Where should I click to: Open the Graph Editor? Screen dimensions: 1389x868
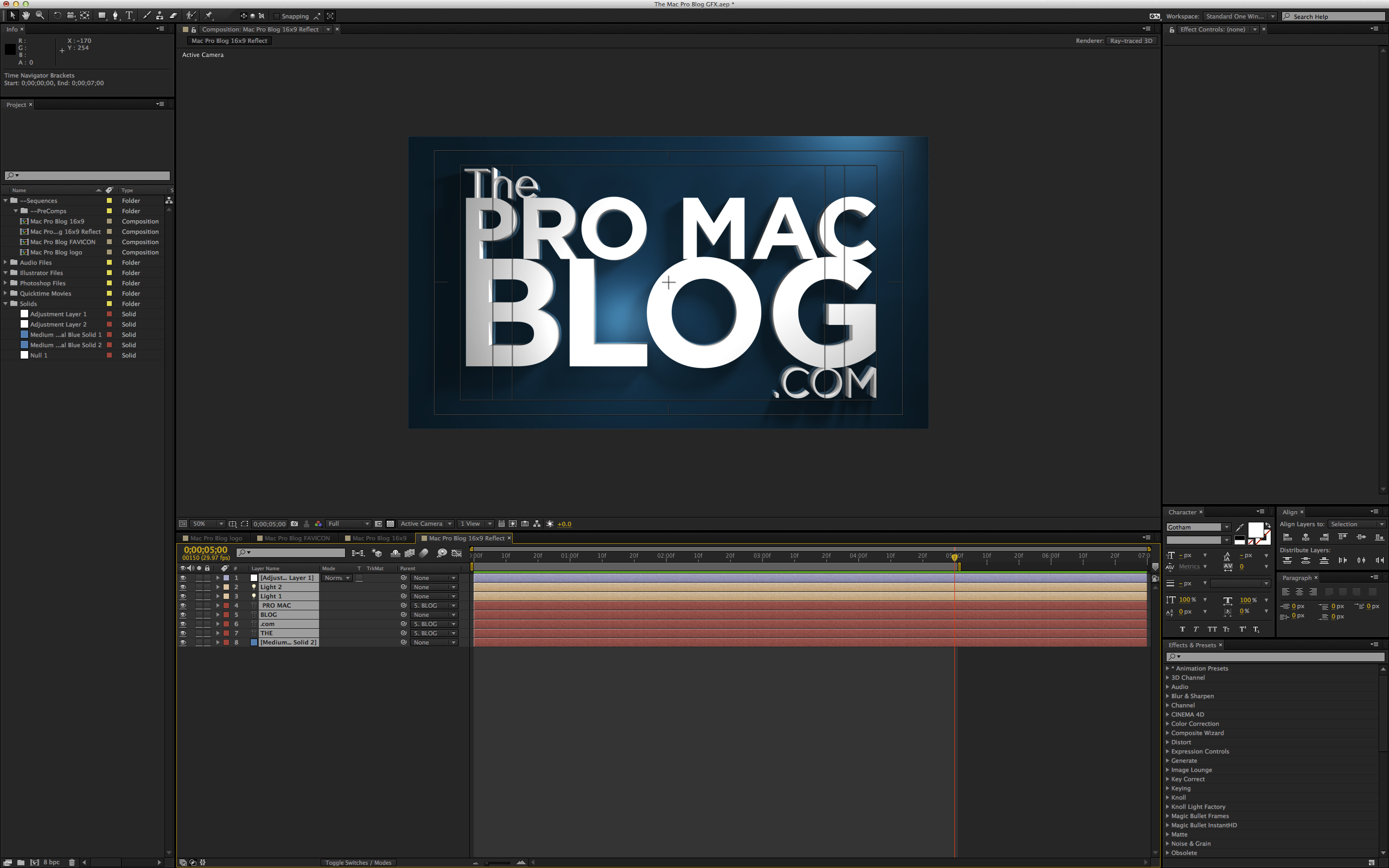[457, 553]
